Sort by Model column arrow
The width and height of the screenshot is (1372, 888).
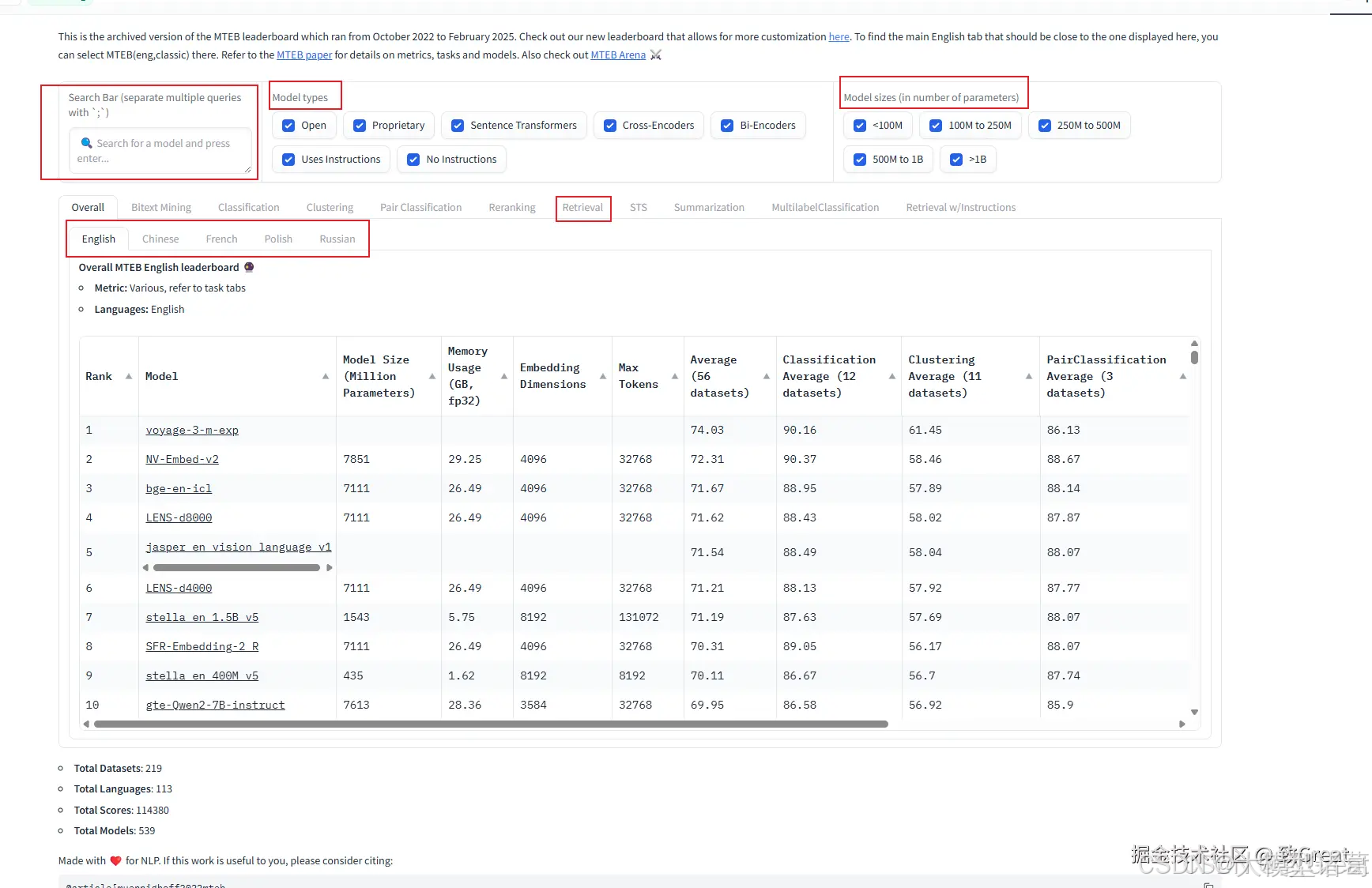coord(326,376)
